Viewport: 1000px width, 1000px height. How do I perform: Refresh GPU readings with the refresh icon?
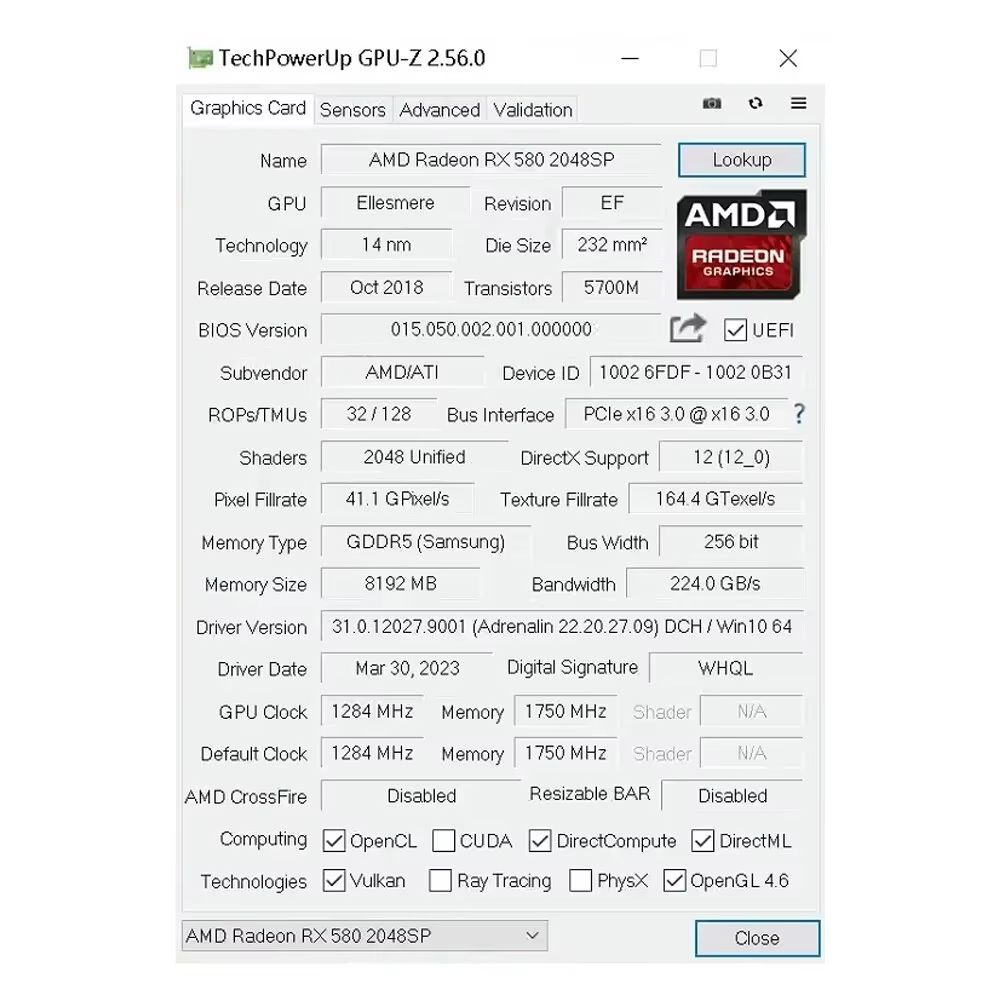coord(755,103)
